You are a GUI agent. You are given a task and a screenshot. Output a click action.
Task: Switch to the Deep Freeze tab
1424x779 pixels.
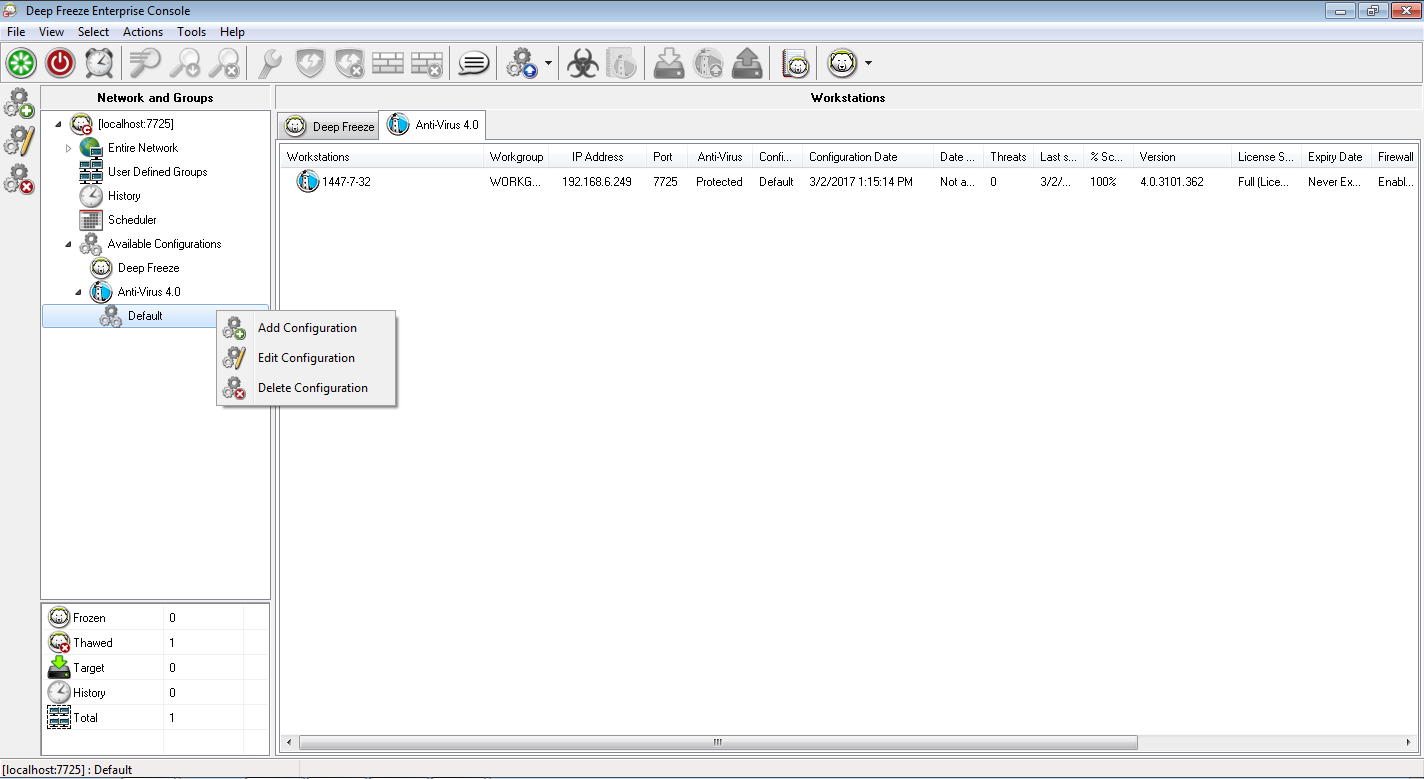pos(329,127)
